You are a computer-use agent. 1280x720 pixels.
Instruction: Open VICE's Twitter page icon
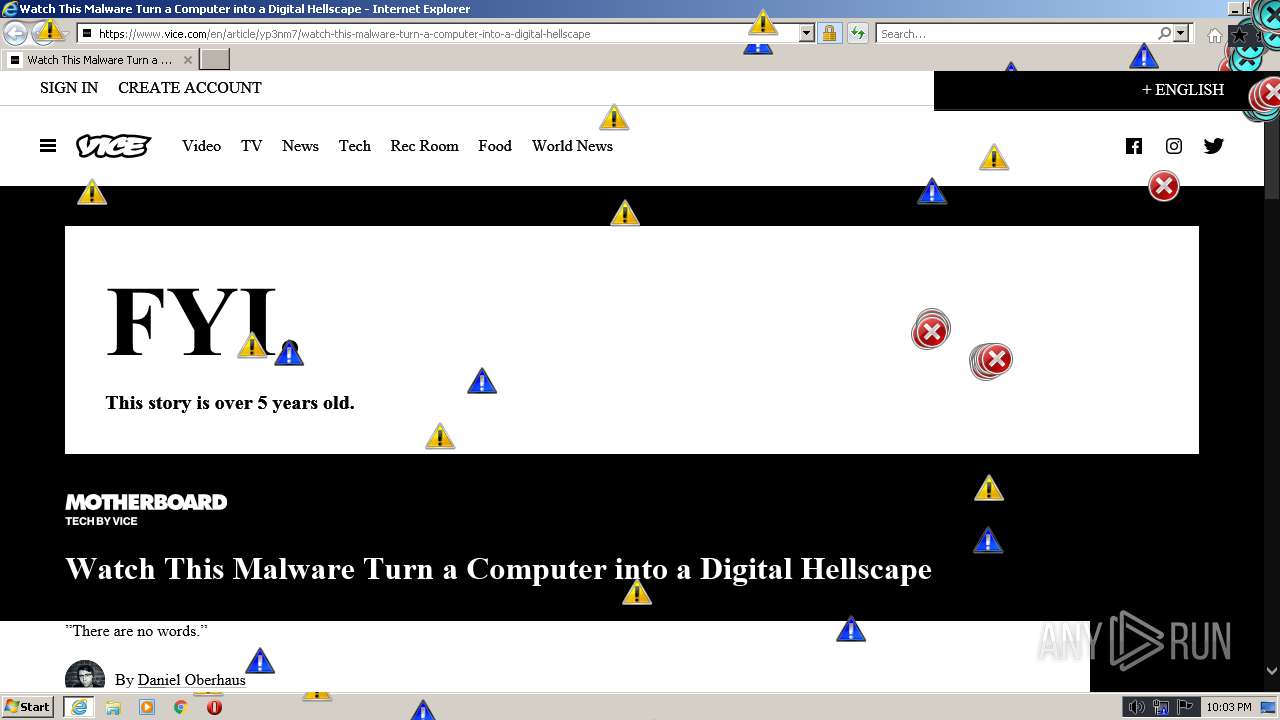click(1214, 146)
